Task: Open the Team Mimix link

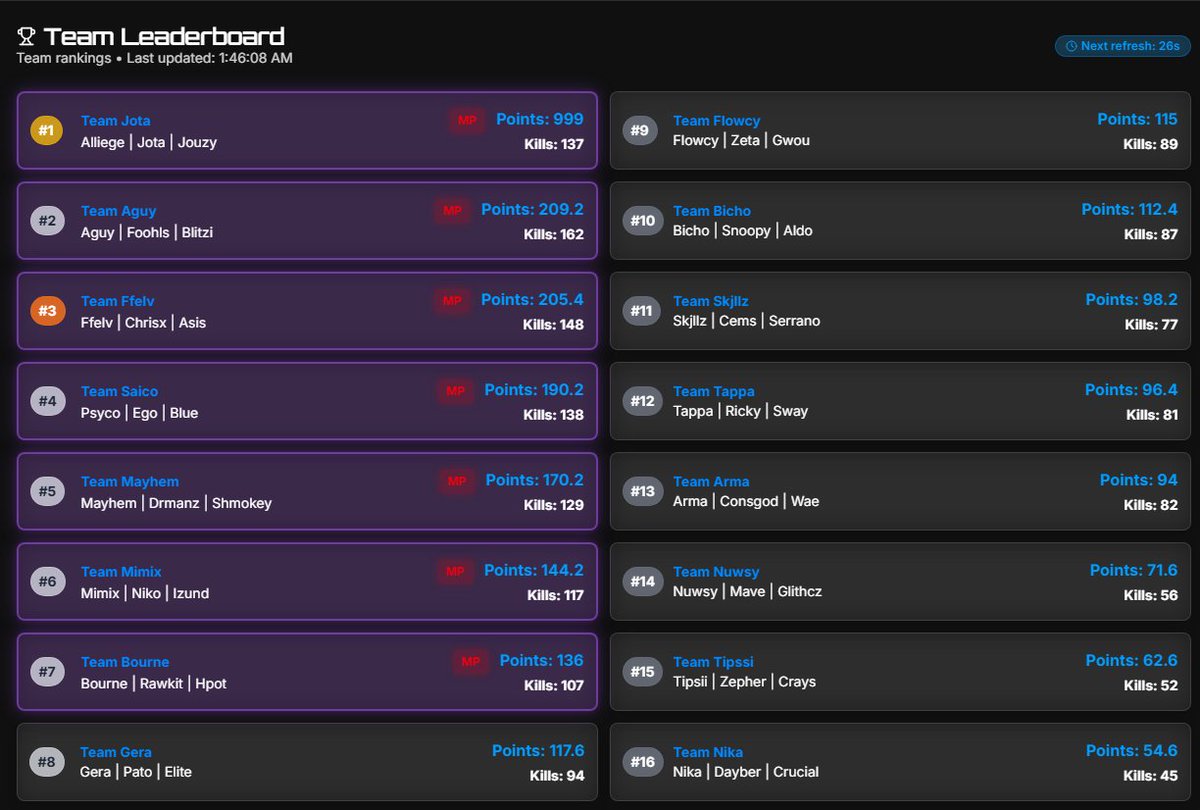Action: pos(121,571)
